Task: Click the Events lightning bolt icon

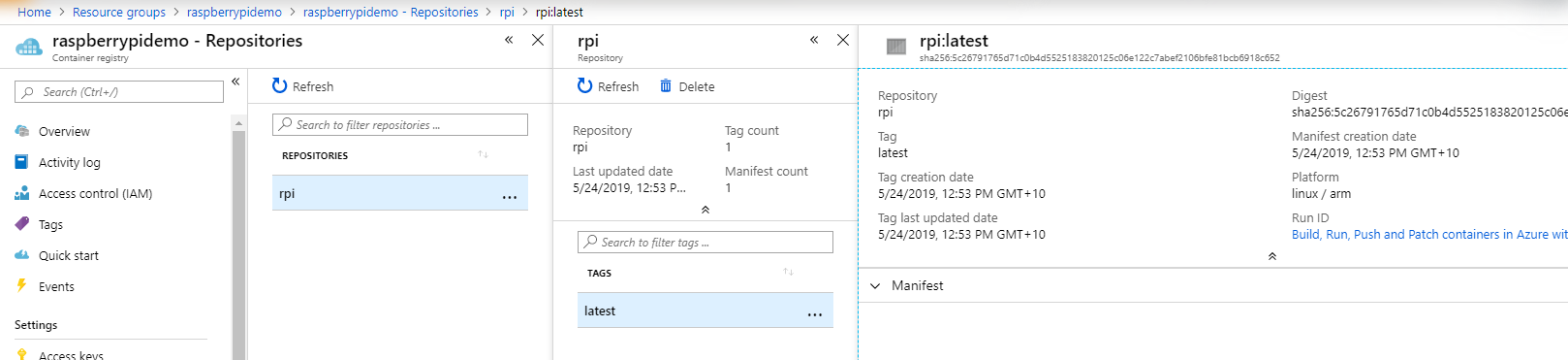Action: coord(21,285)
